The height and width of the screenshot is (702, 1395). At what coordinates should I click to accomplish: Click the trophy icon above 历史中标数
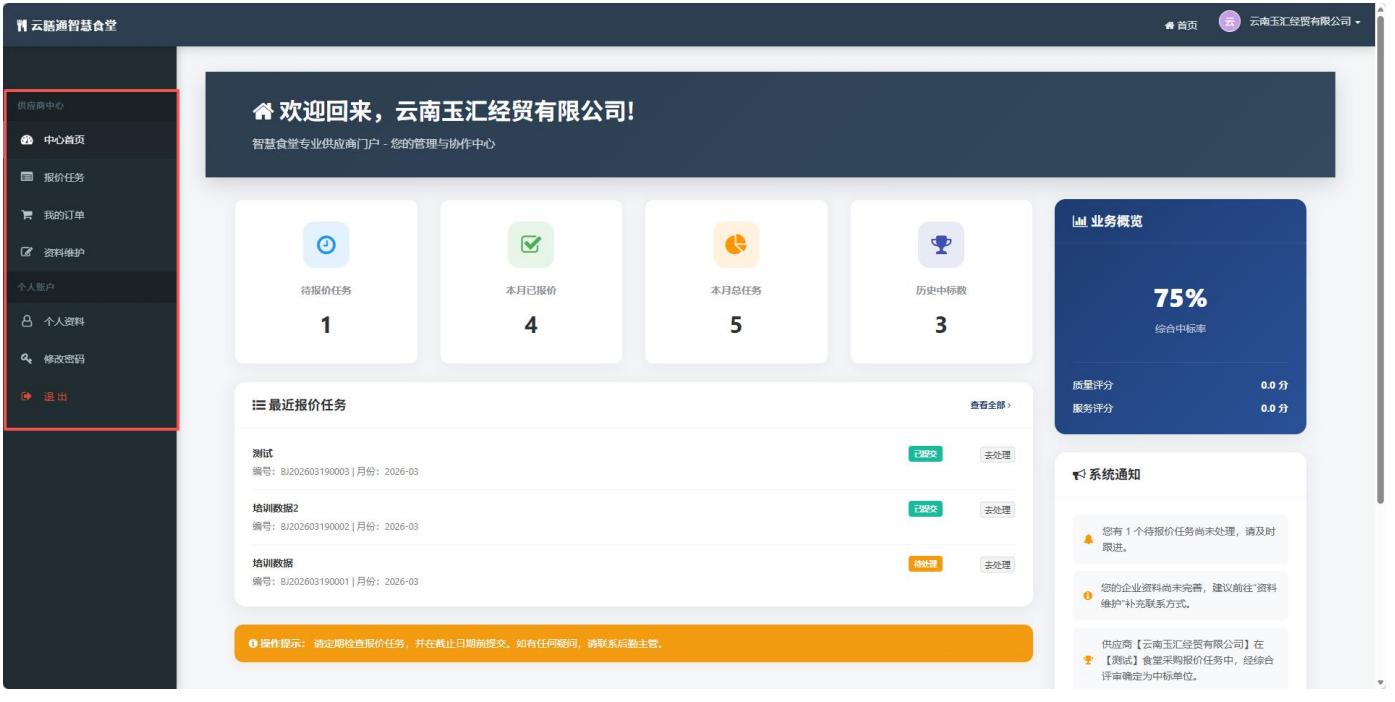[x=941, y=245]
